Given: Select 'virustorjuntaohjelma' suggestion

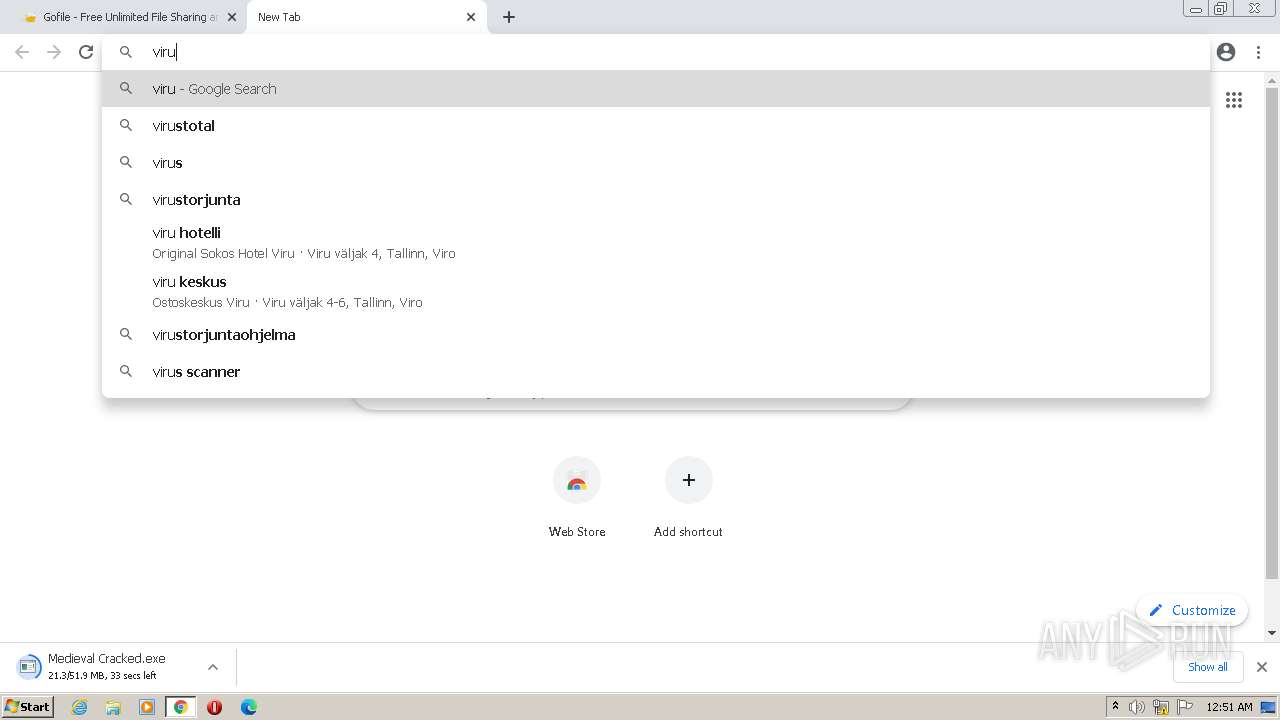Looking at the screenshot, I should [x=656, y=335].
